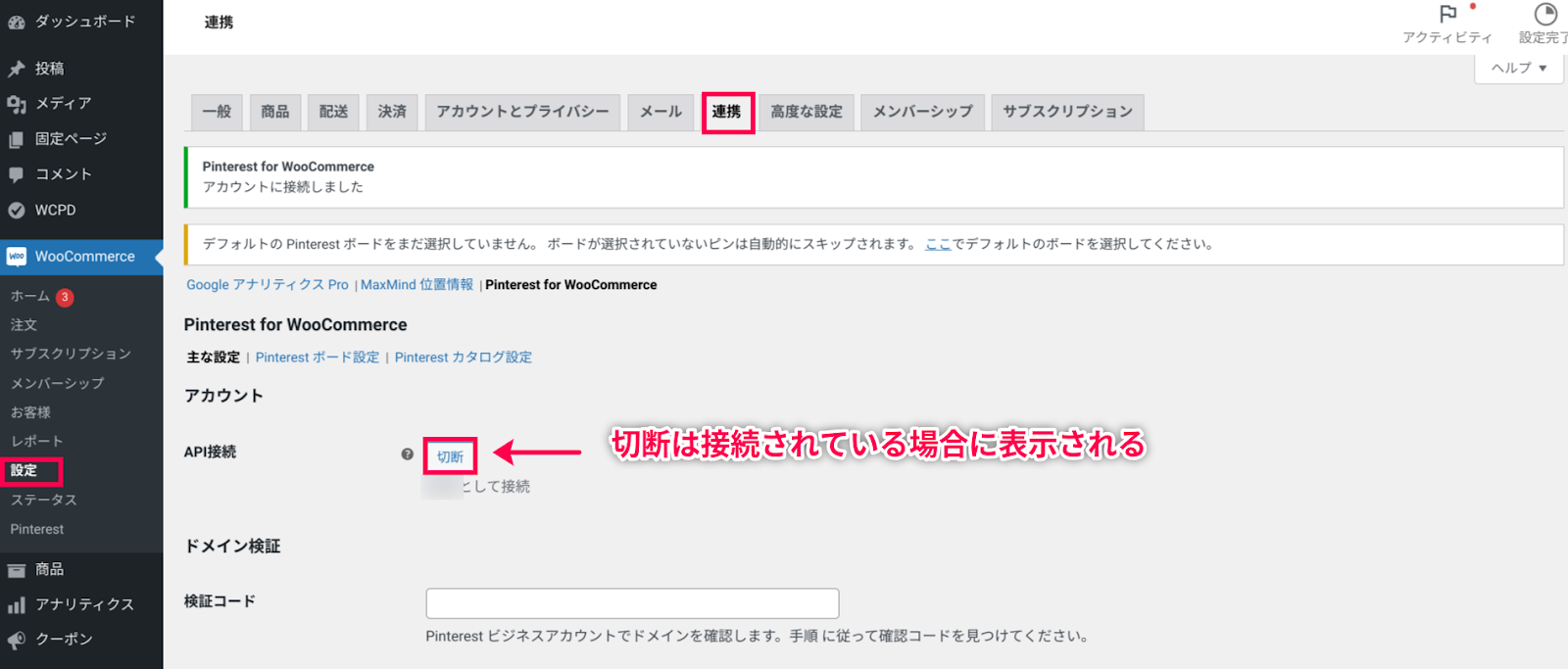Select the 連携 tab
This screenshot has width=1568, height=669.
[727, 112]
